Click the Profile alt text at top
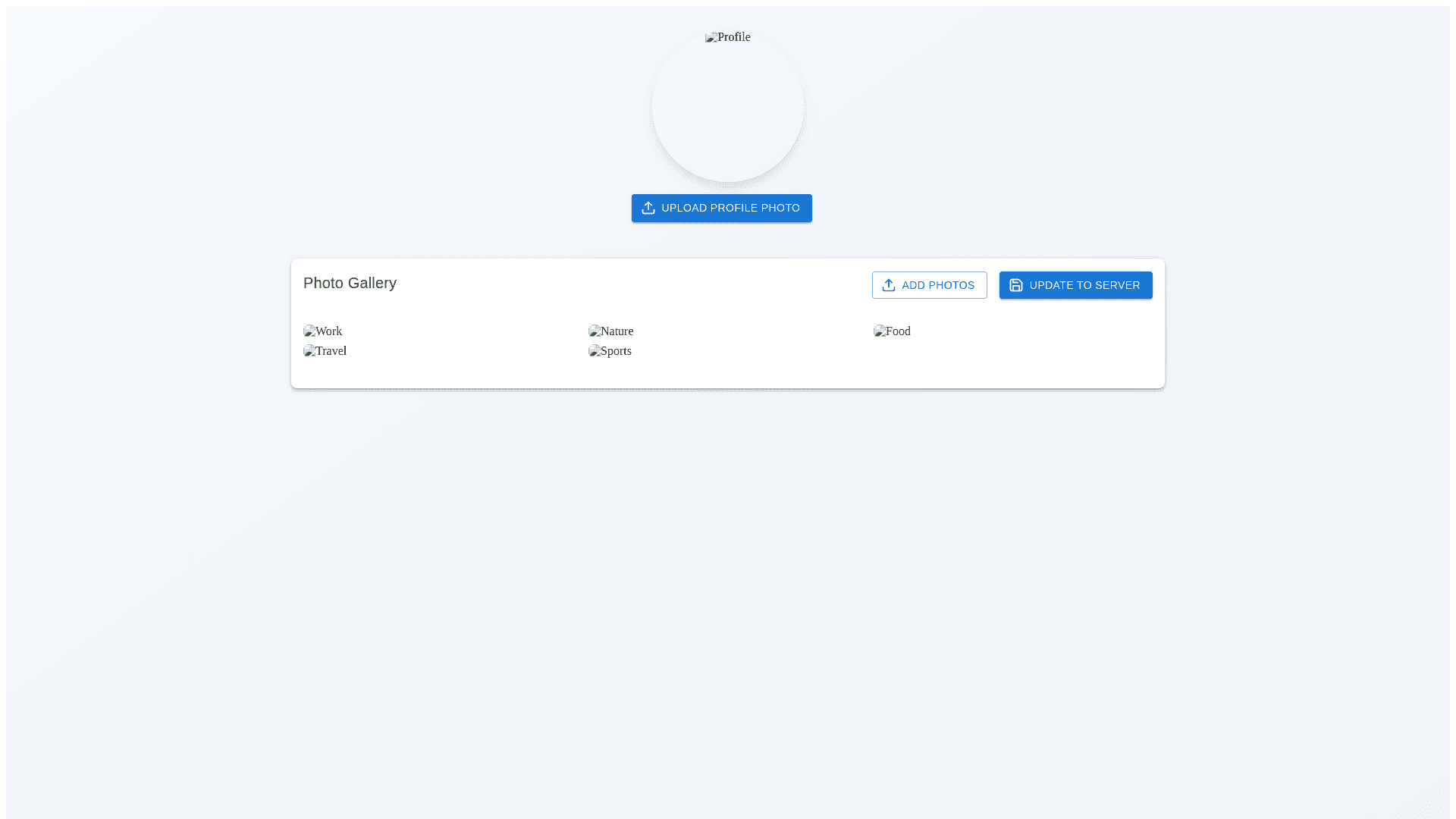 tap(734, 37)
